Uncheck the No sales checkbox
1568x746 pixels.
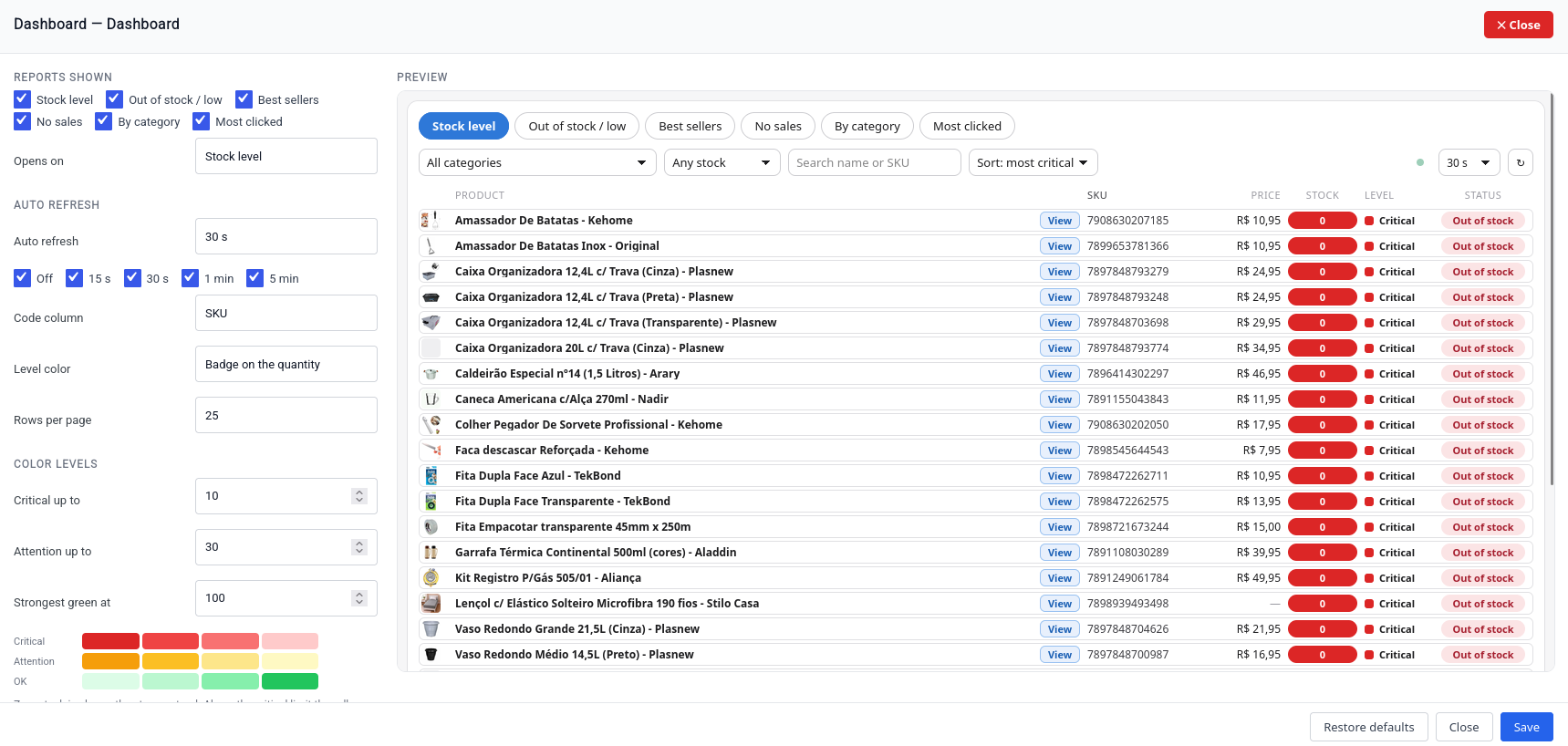(23, 121)
